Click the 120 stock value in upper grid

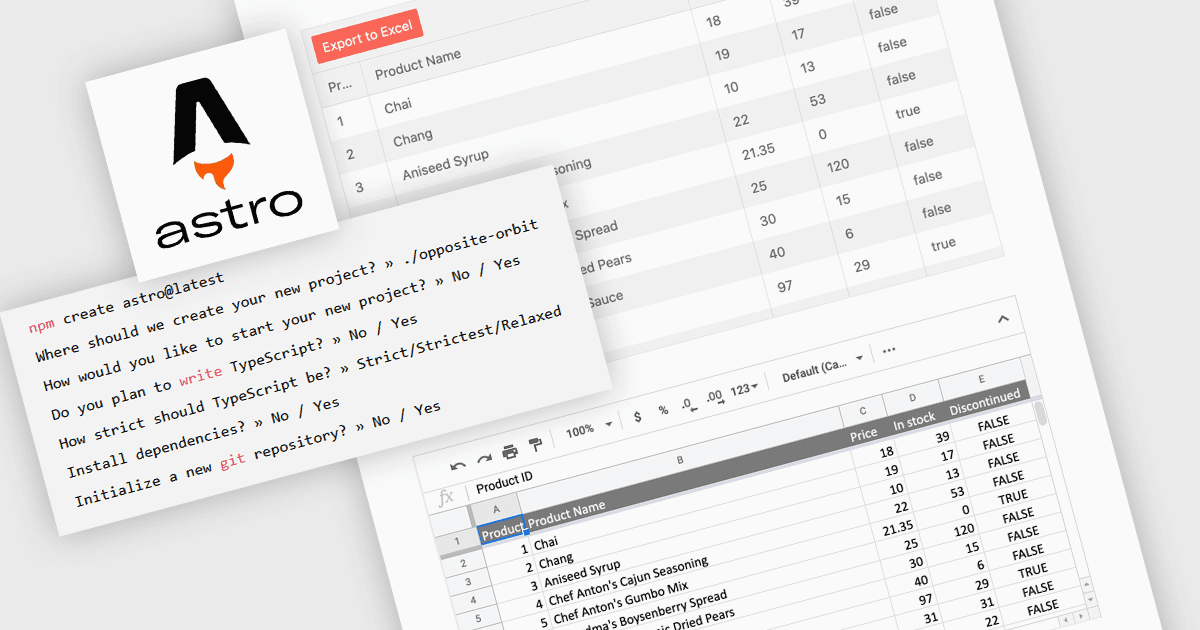[837, 166]
